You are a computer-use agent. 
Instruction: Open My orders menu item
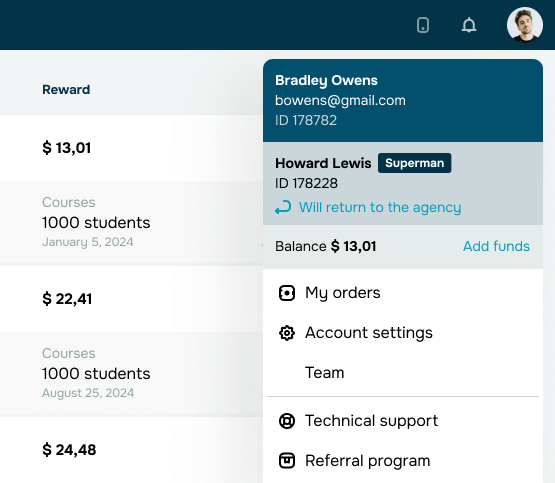coord(403,293)
